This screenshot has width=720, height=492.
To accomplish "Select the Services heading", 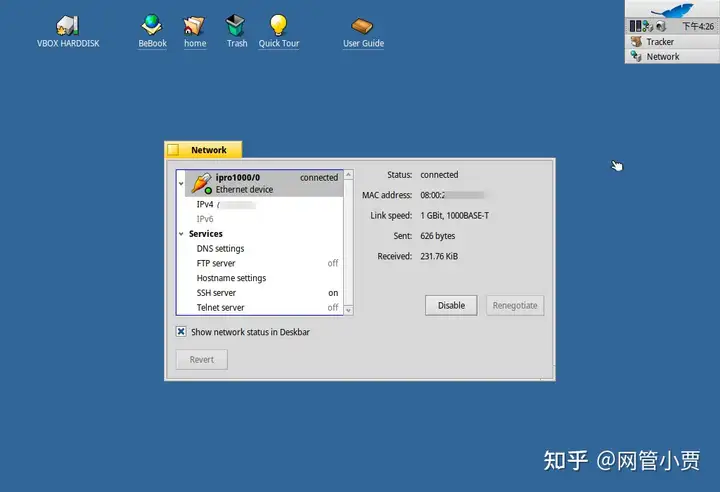I will tap(206, 234).
